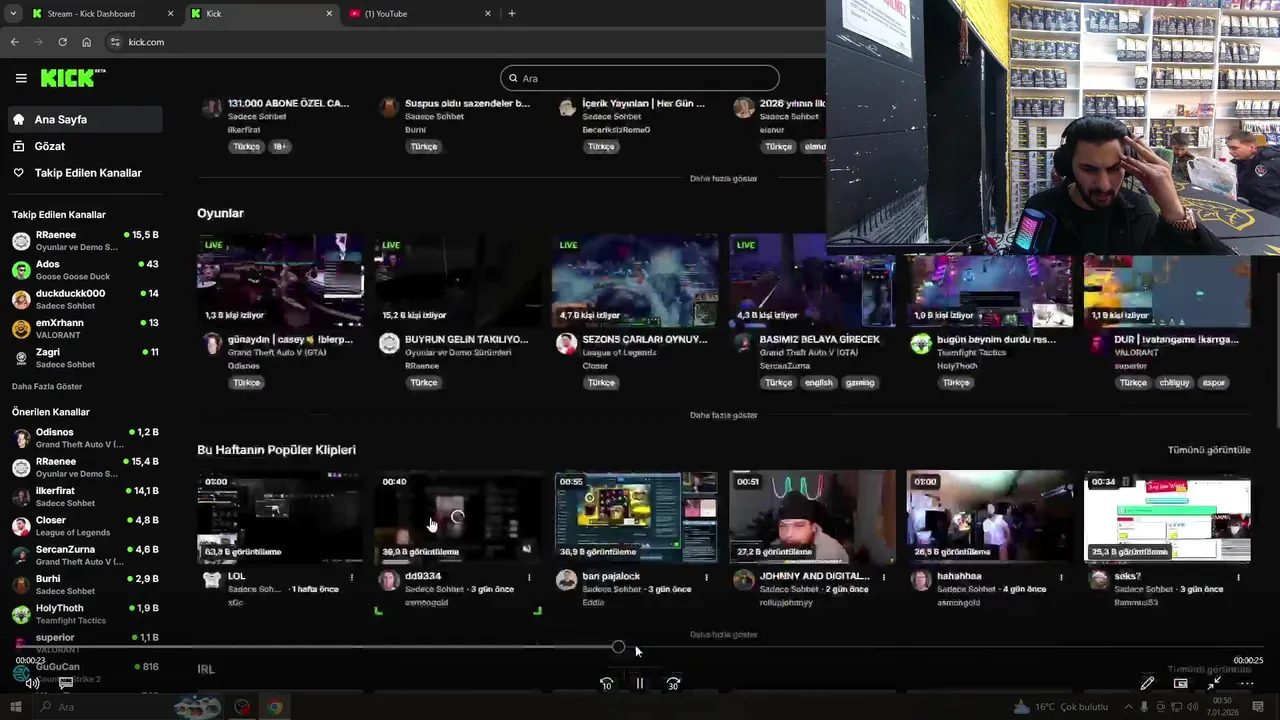Click the chillguy tag under VALORANT stream
This screenshot has height=720, width=1280.
pos(1174,383)
